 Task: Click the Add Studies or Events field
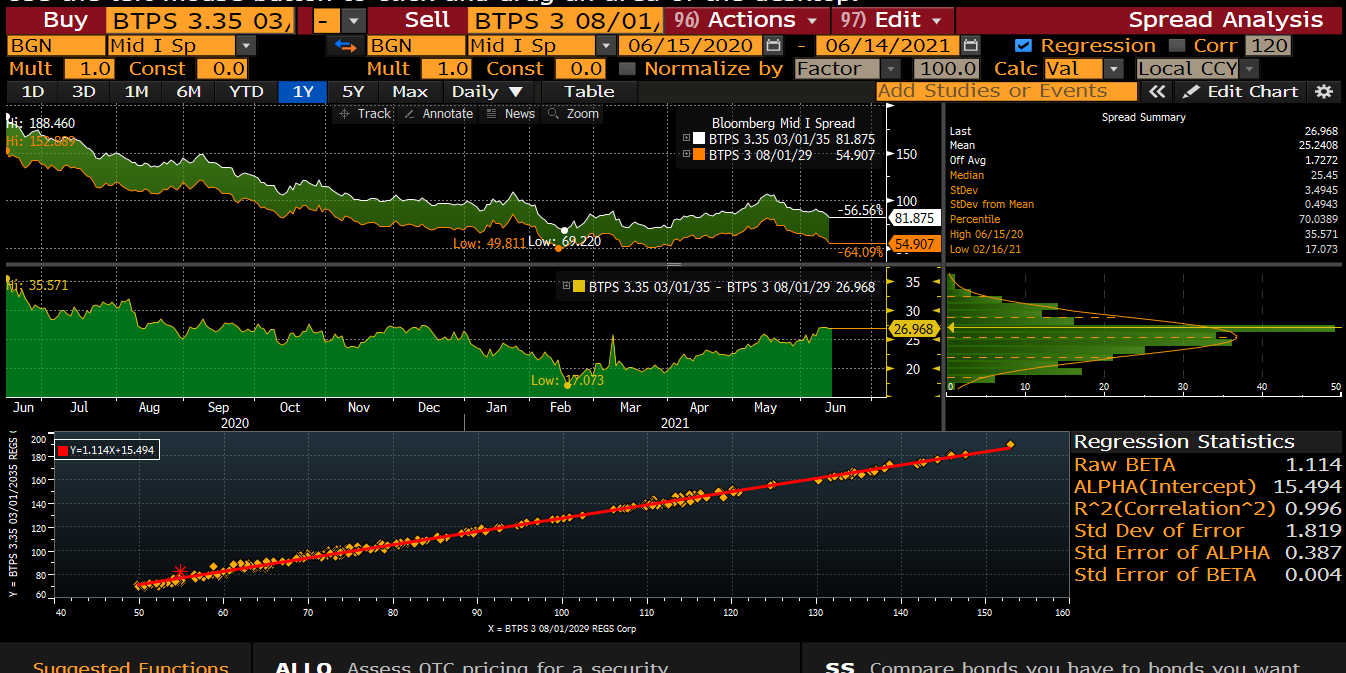point(1007,91)
